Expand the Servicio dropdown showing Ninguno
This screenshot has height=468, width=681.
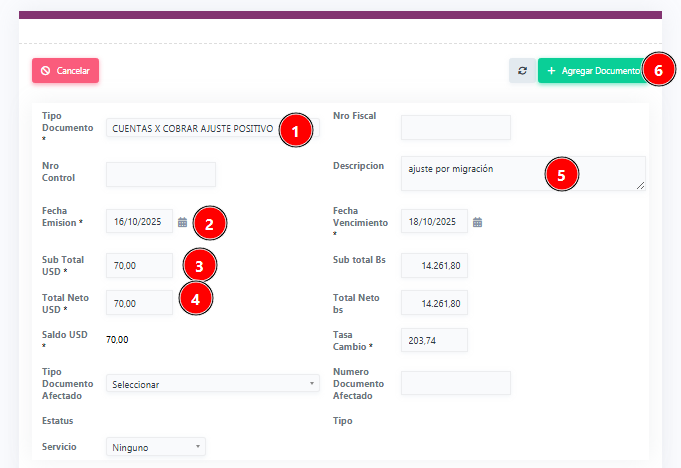(155, 446)
